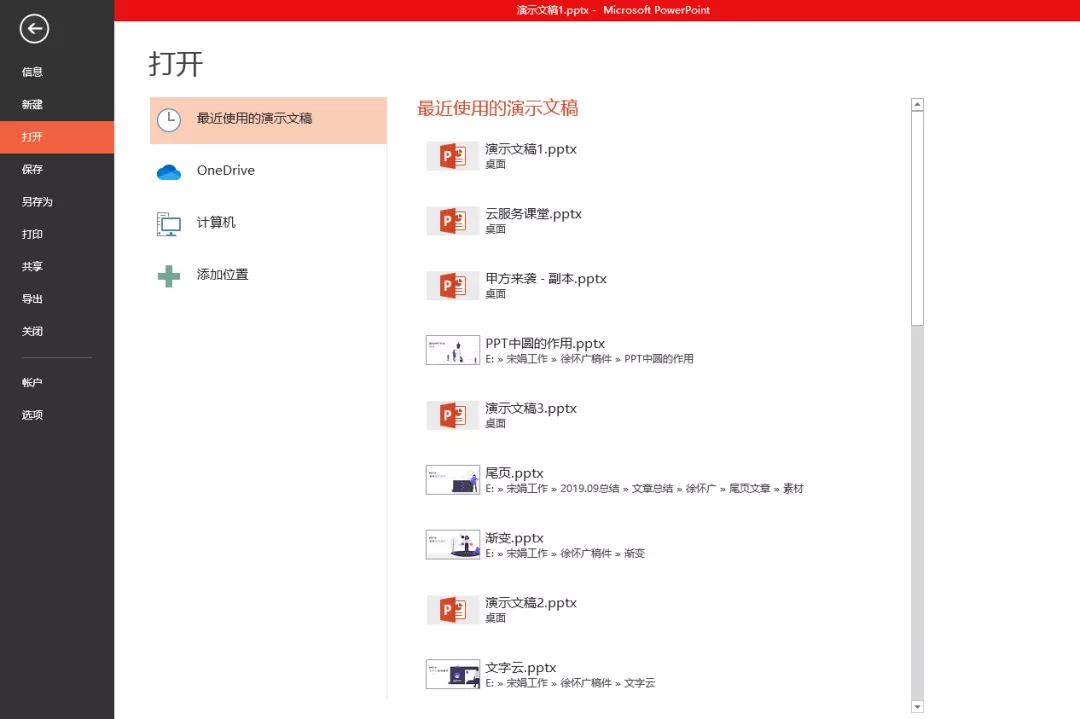Open recent file 演示文稿3.pptx
Image resolution: width=1080 pixels, height=719 pixels.
[x=531, y=408]
